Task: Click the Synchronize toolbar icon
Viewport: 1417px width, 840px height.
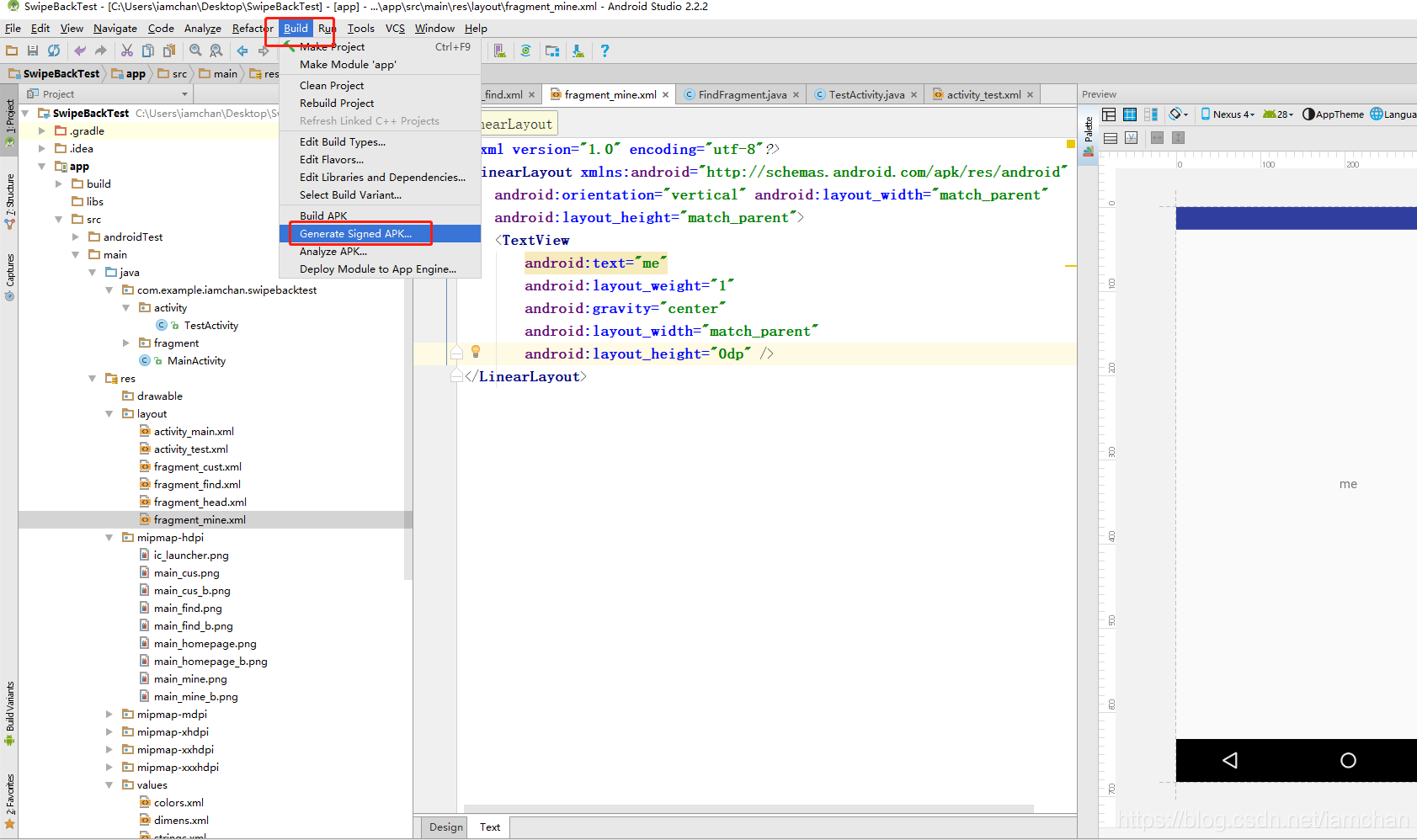Action: tap(54, 51)
